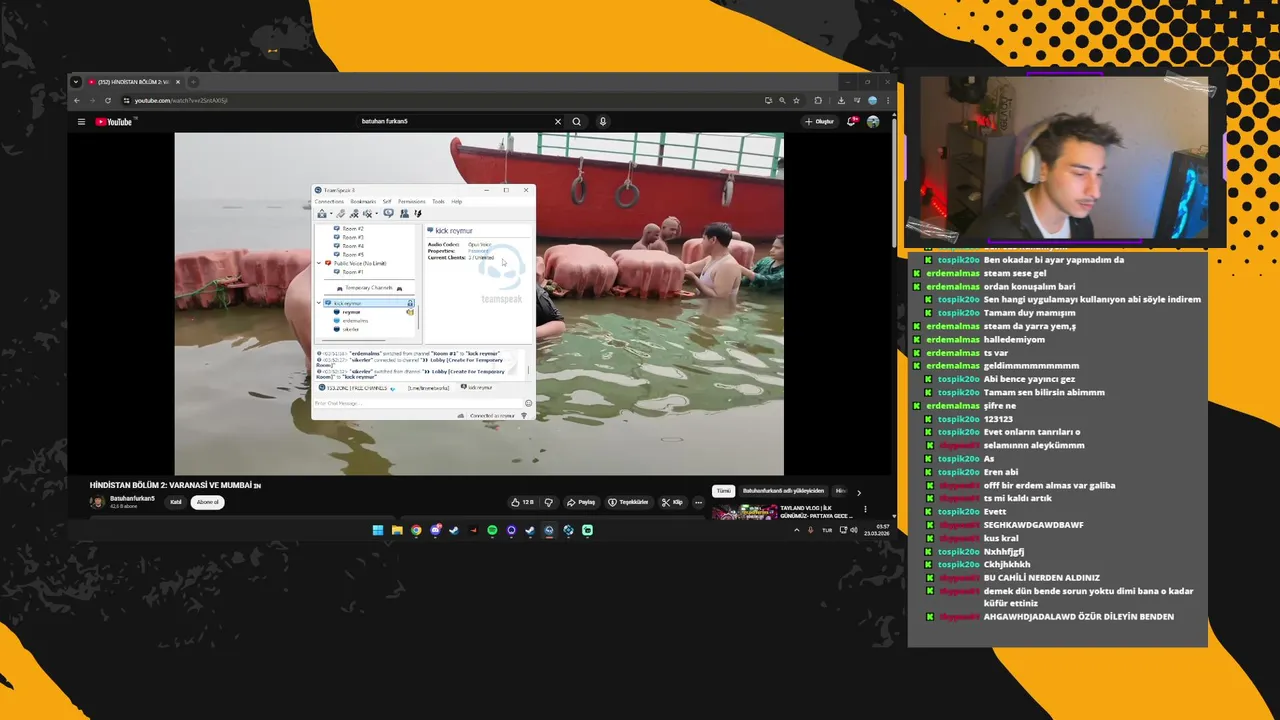Click the Katıl join button
Screen dimensions: 1280x720
tap(176, 502)
